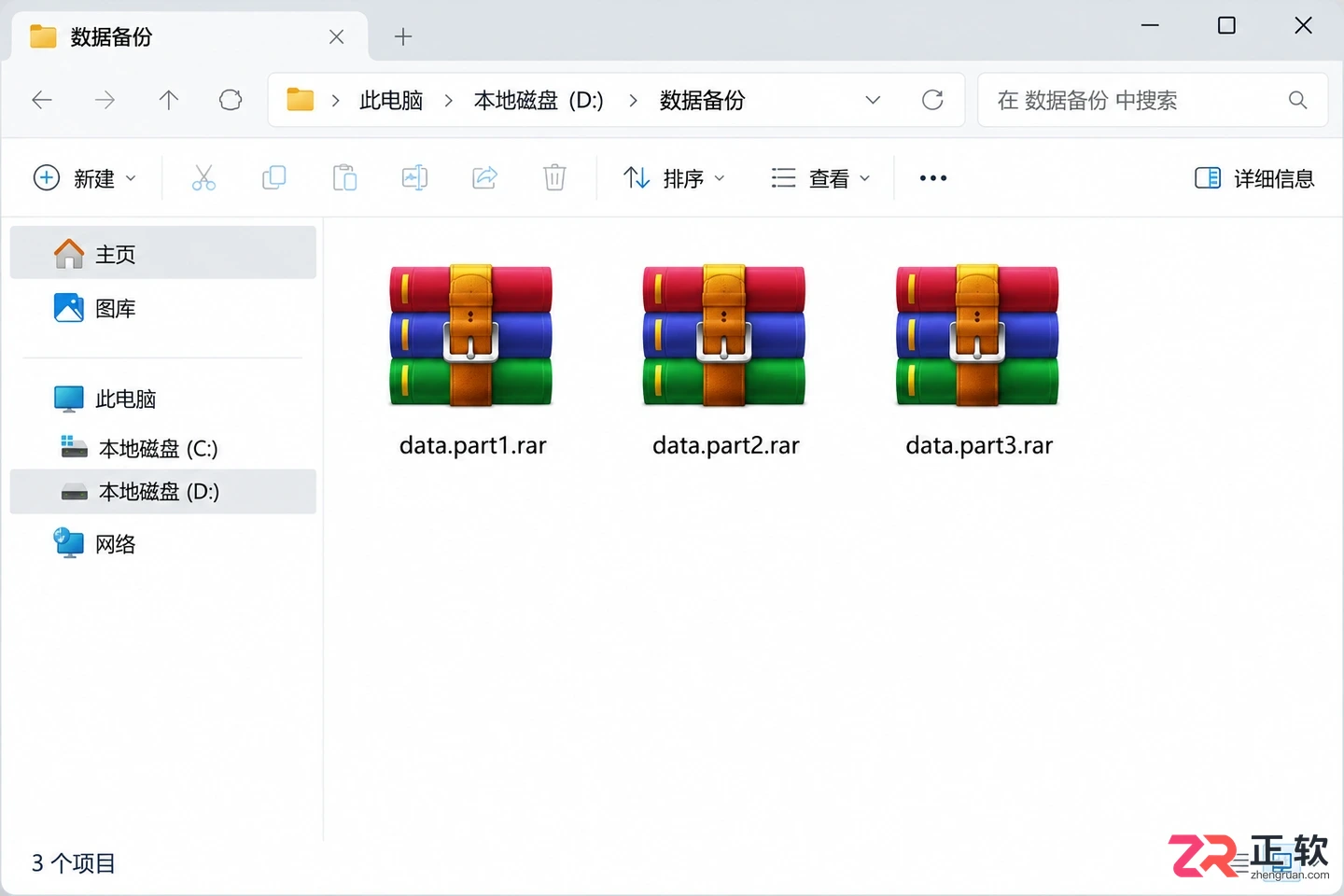Open the see more three-dots menu
This screenshot has height=896, width=1344.
[933, 177]
